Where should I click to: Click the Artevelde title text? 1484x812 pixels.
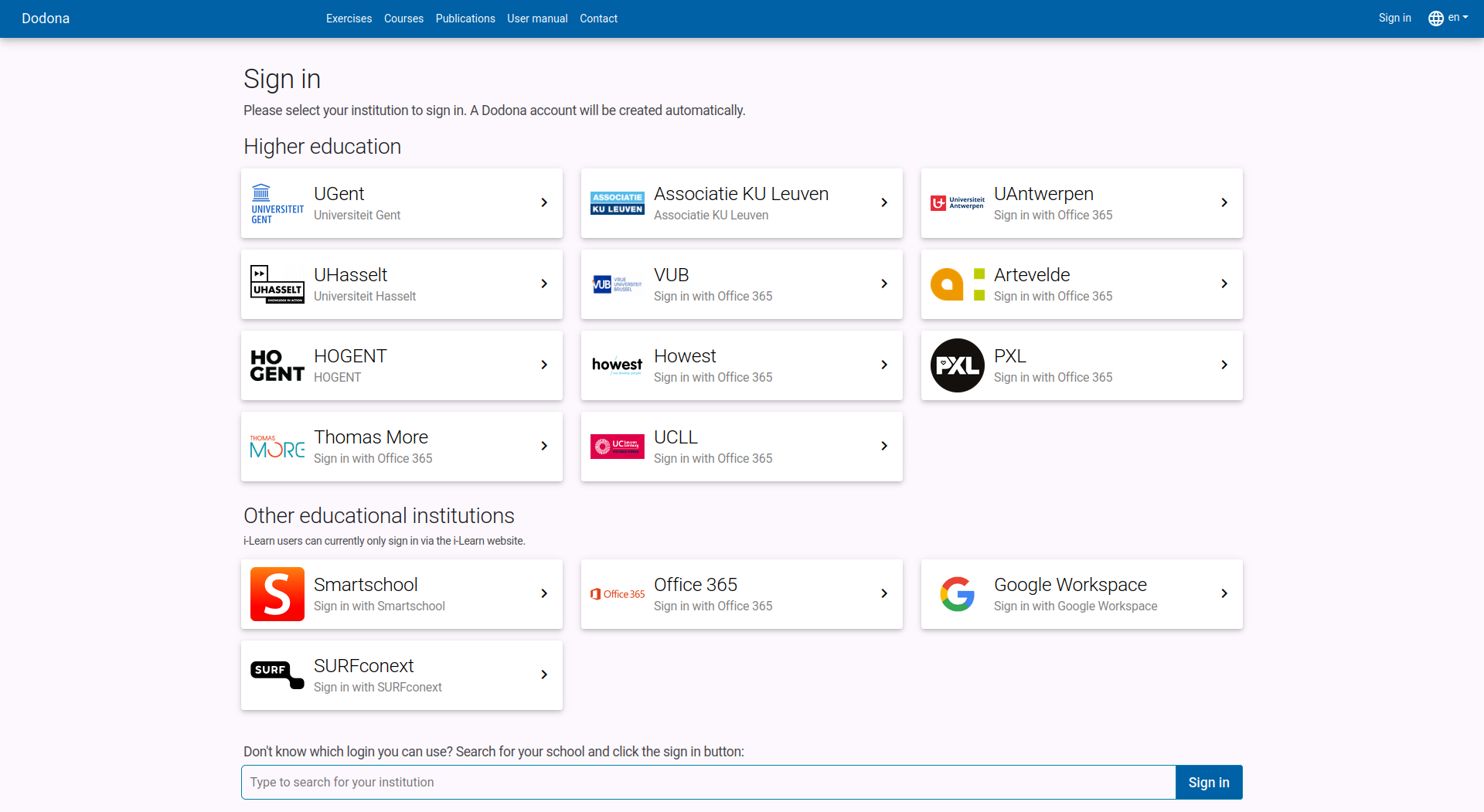[1032, 275]
